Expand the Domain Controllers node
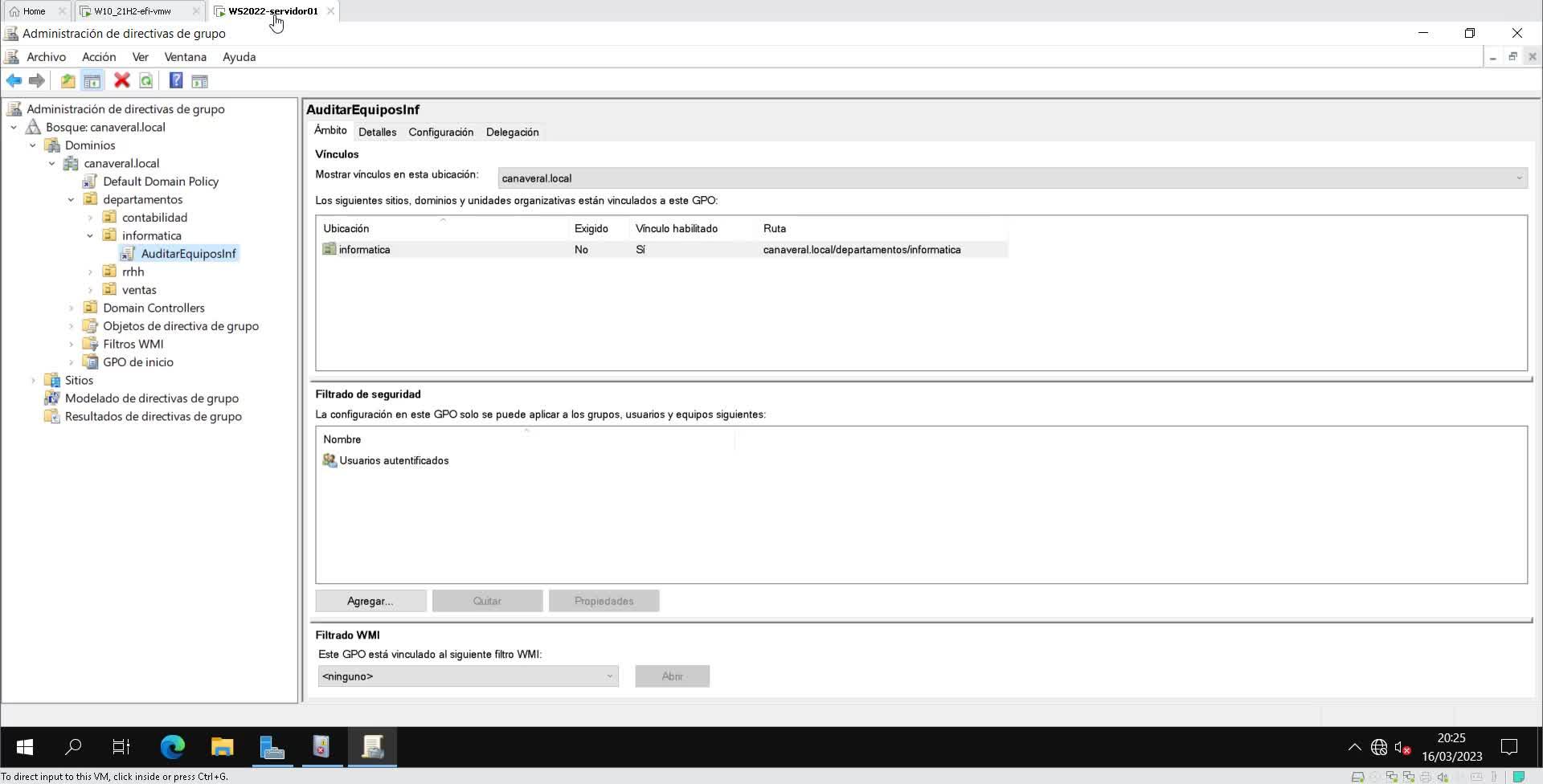Viewport: 1543px width, 784px height. [x=72, y=308]
